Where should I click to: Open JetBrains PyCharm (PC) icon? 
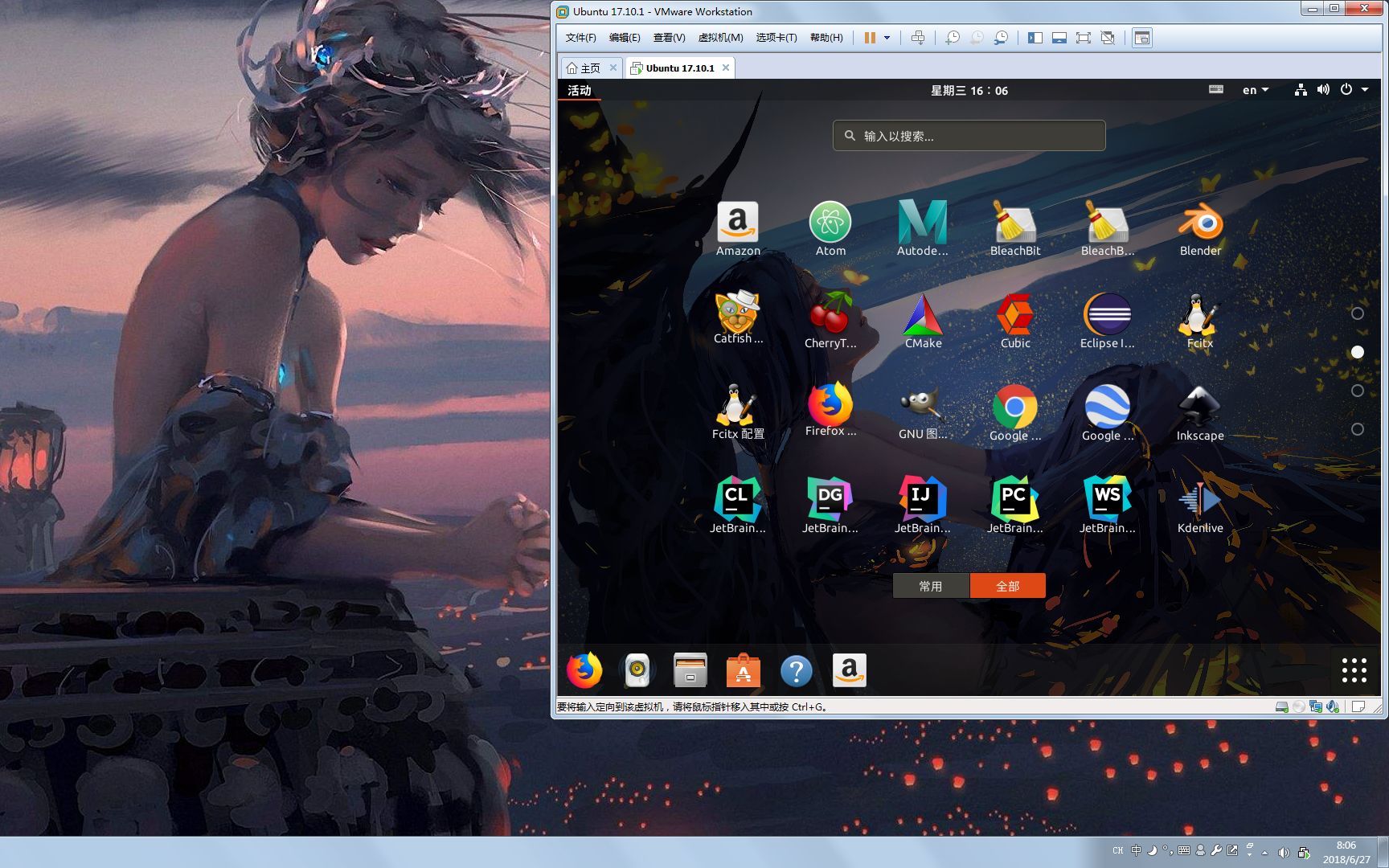1015,499
